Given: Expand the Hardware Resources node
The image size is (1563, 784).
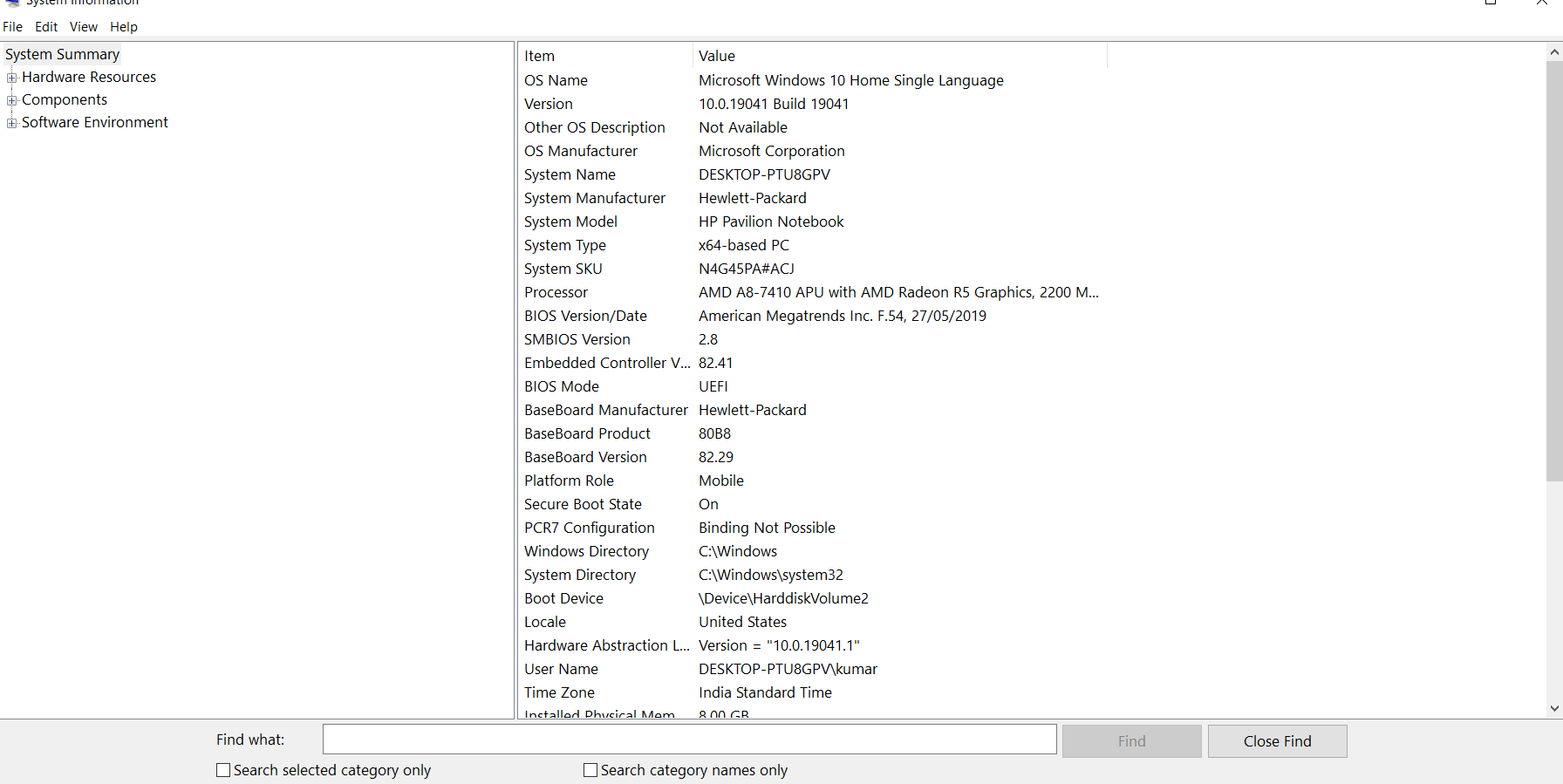Looking at the screenshot, I should 12,78.
